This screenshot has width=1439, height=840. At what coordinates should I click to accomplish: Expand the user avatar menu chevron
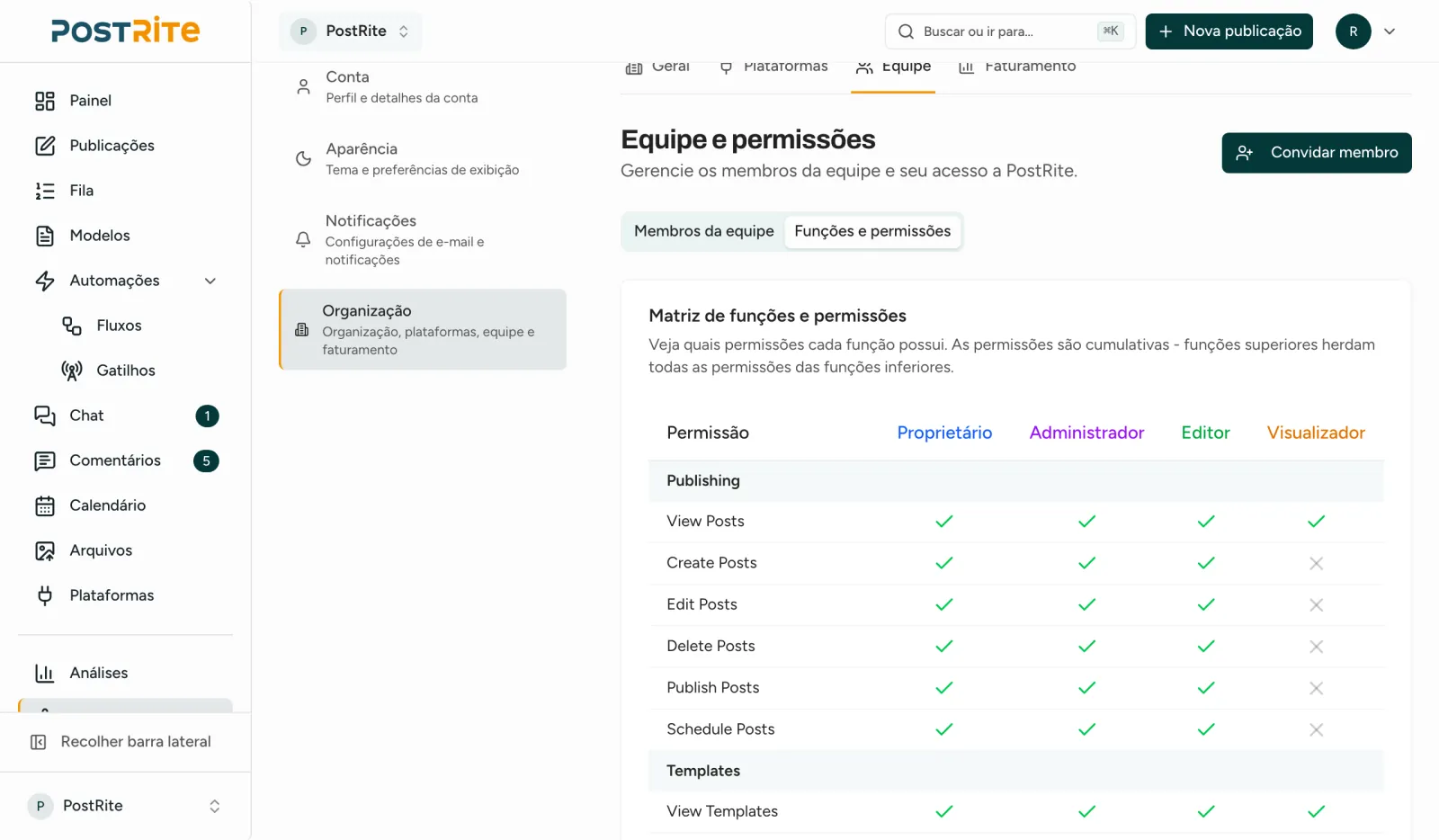point(1390,31)
